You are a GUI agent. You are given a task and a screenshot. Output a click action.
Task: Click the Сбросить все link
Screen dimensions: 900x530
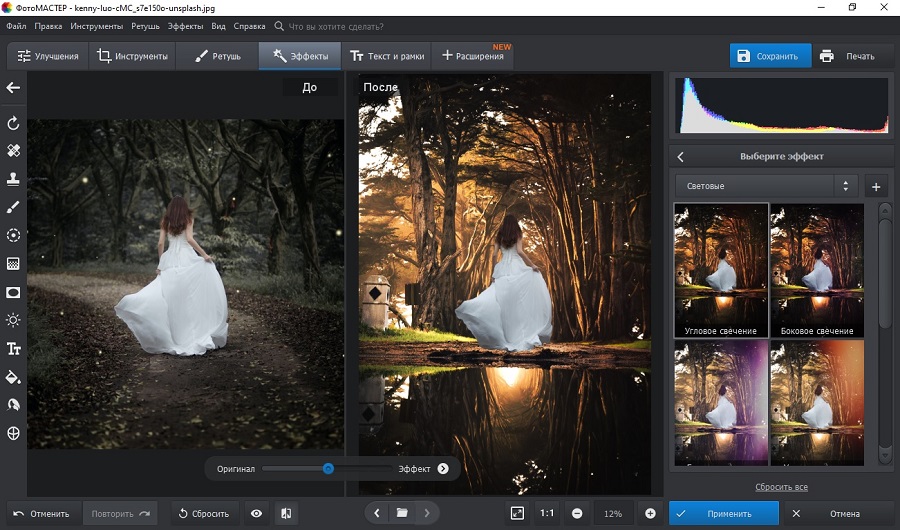pos(781,487)
